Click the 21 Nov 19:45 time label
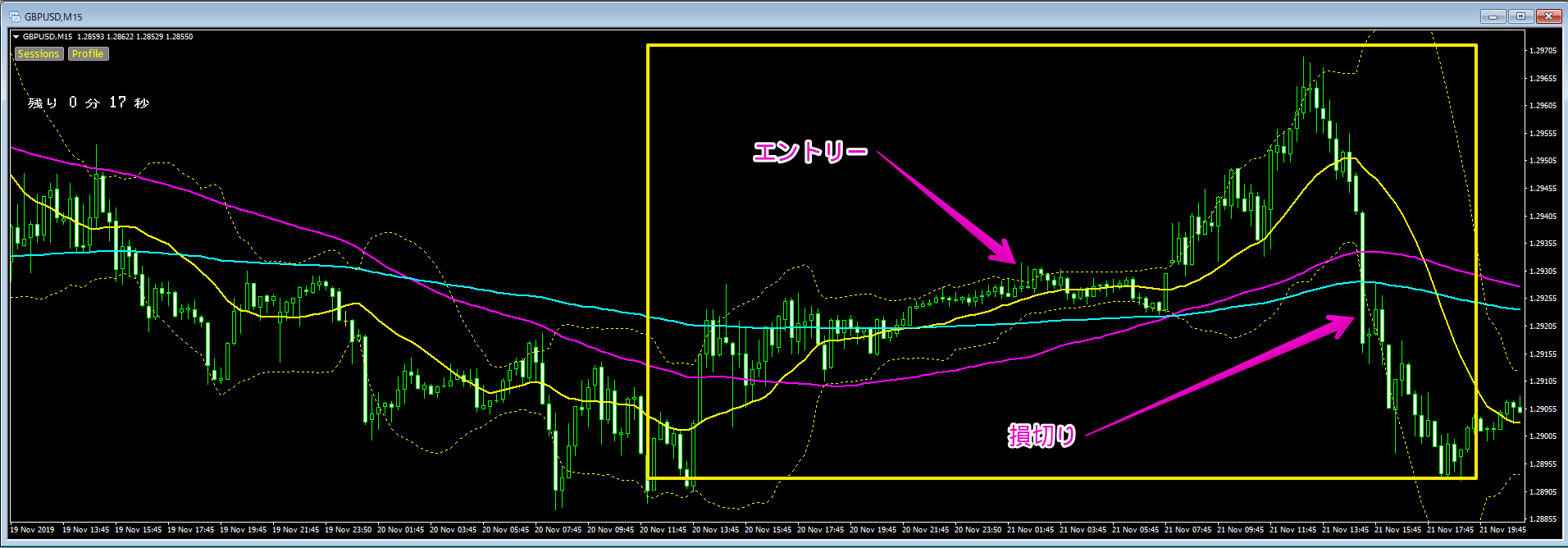 point(1502,530)
